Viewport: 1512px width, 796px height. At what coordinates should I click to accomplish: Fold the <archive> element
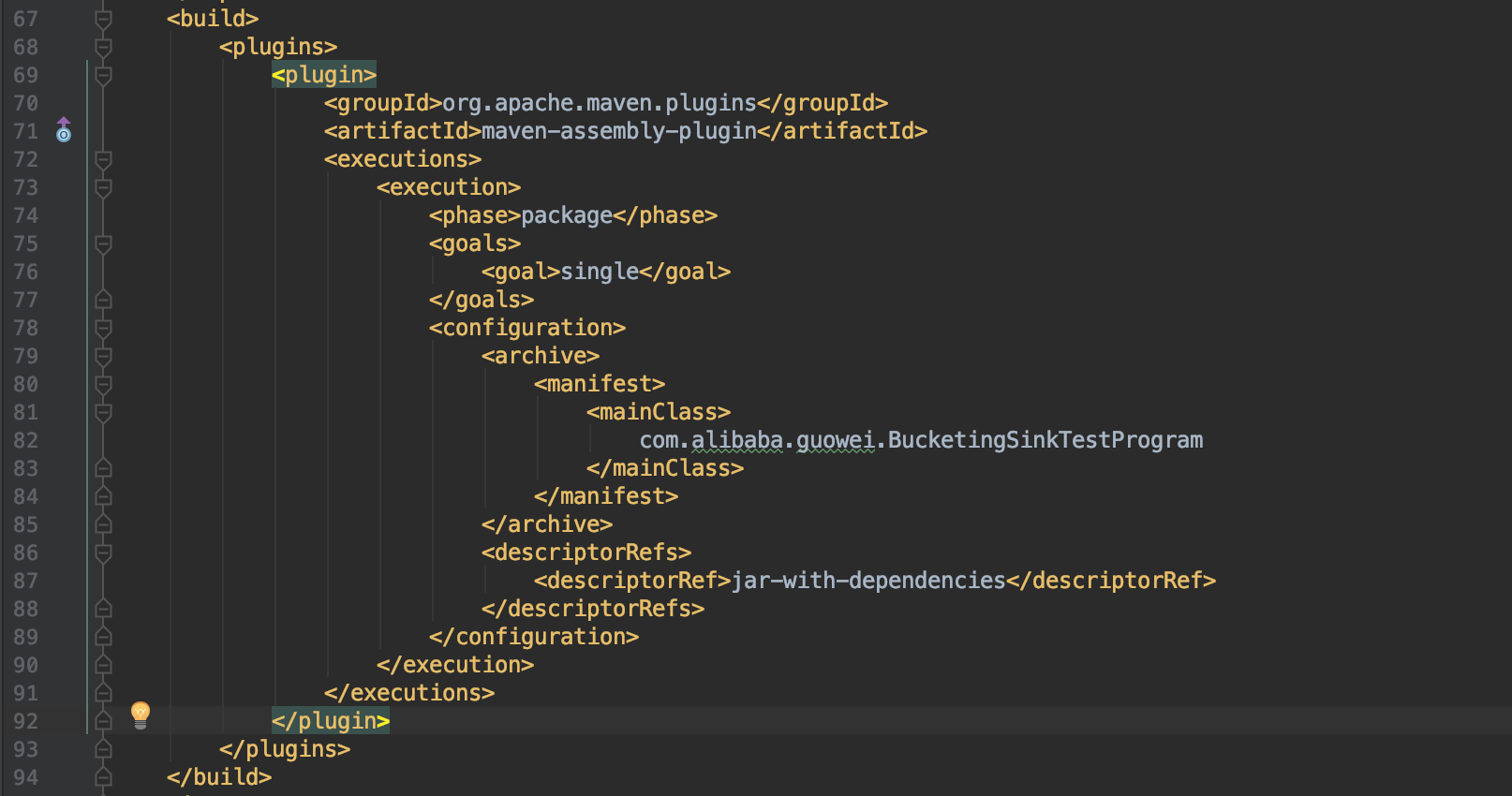[104, 356]
